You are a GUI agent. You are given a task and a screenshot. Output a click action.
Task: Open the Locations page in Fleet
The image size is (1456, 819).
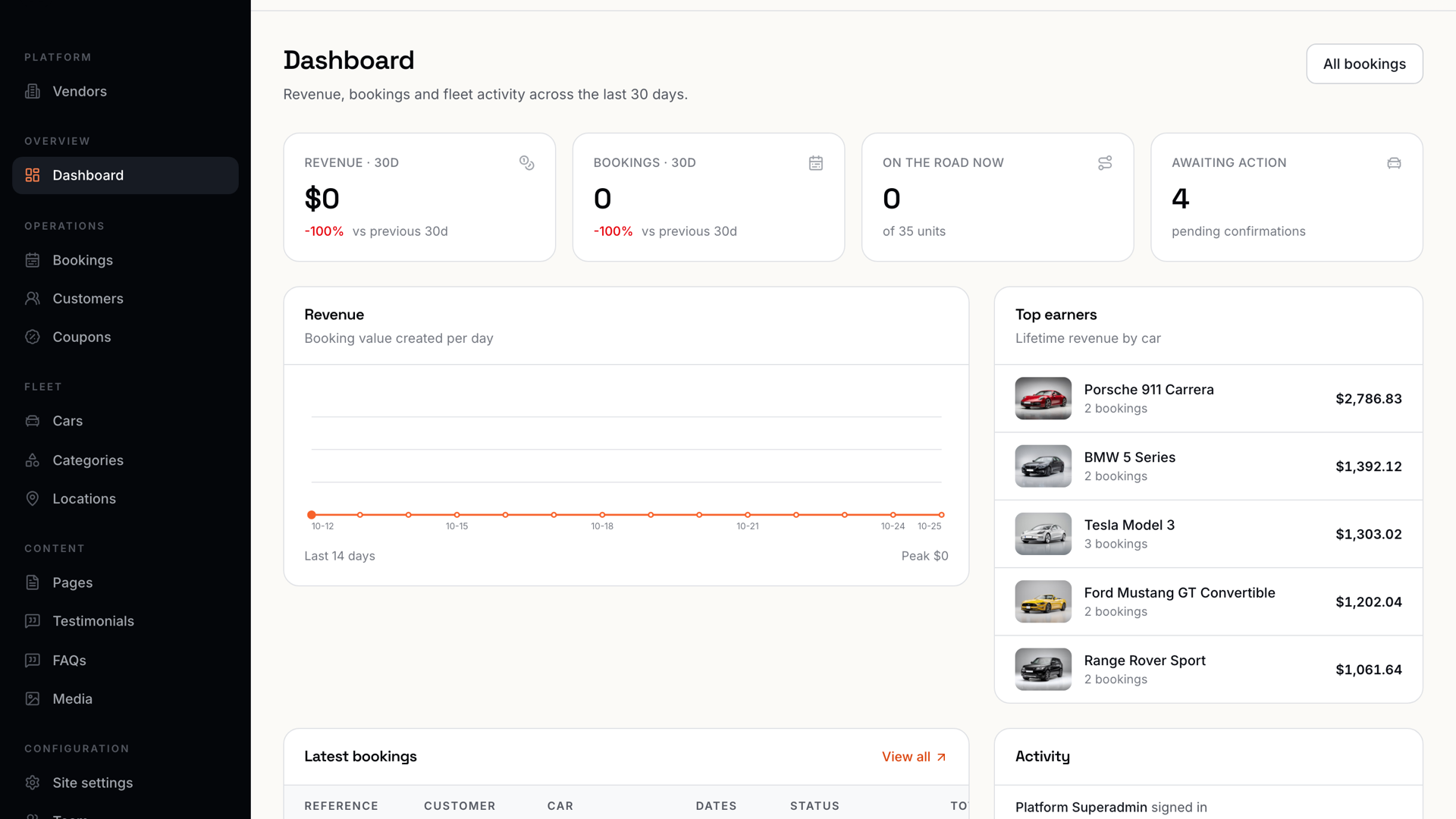pyautogui.click(x=125, y=498)
